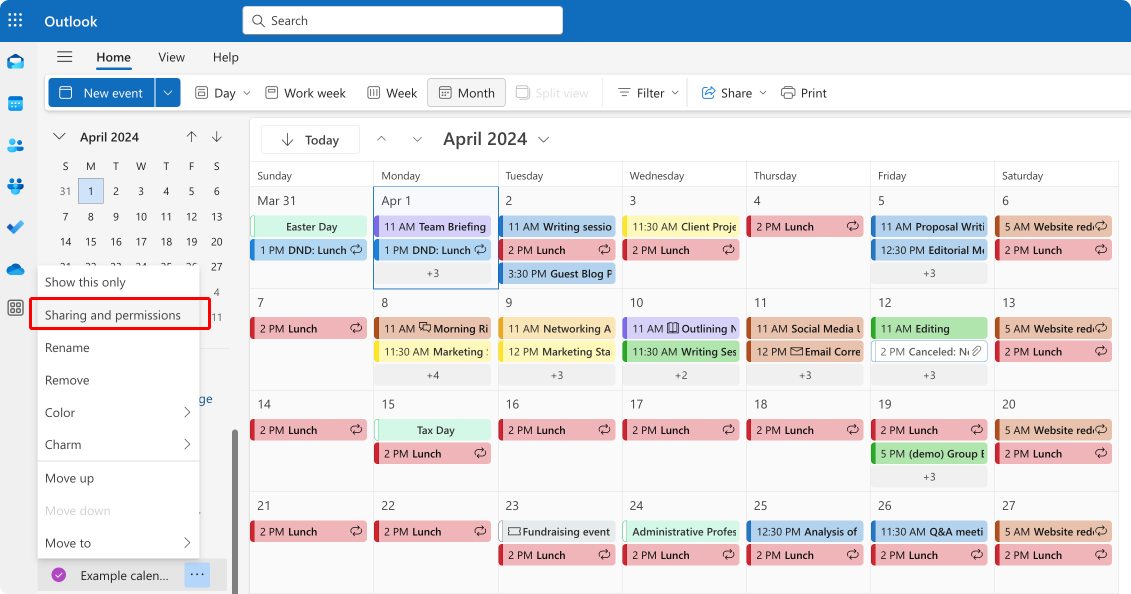Collapse navigation using the hamburger icon
1131x594 pixels.
64,57
